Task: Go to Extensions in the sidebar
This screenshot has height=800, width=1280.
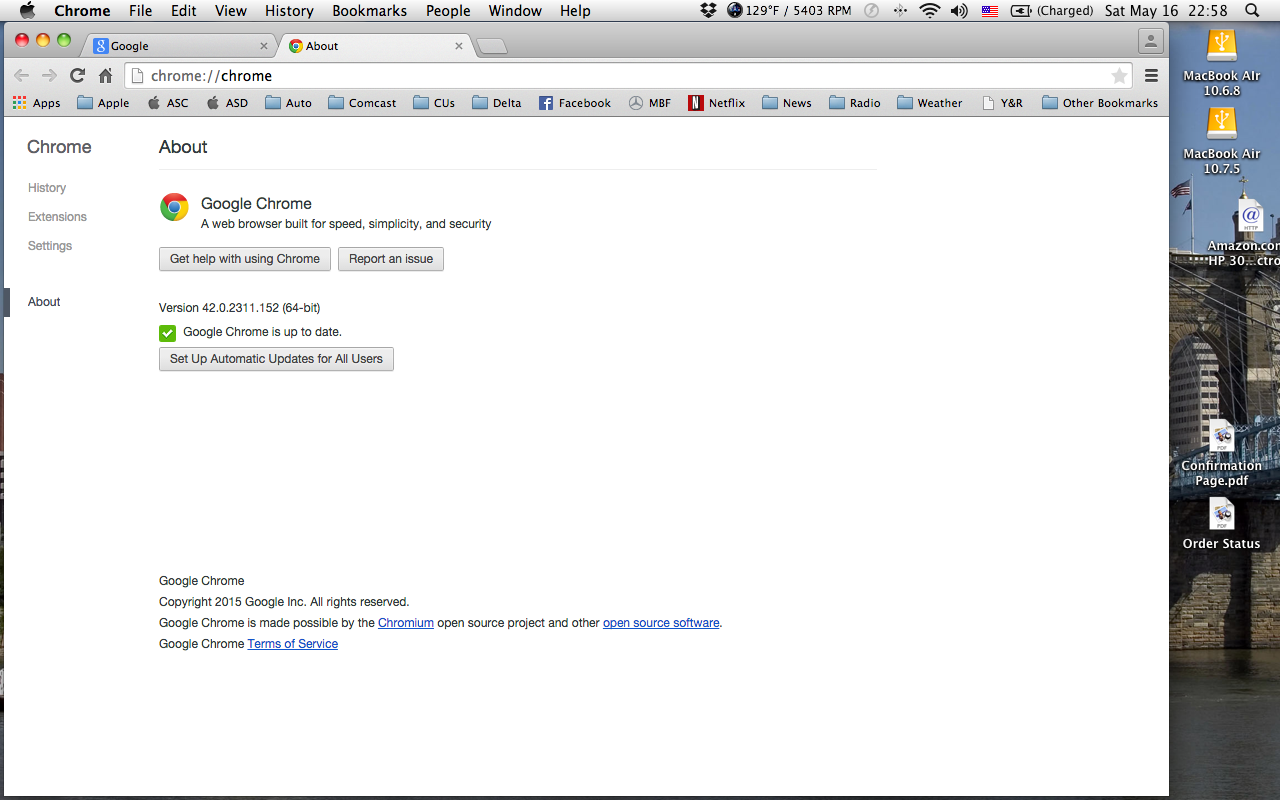Action: (x=57, y=217)
